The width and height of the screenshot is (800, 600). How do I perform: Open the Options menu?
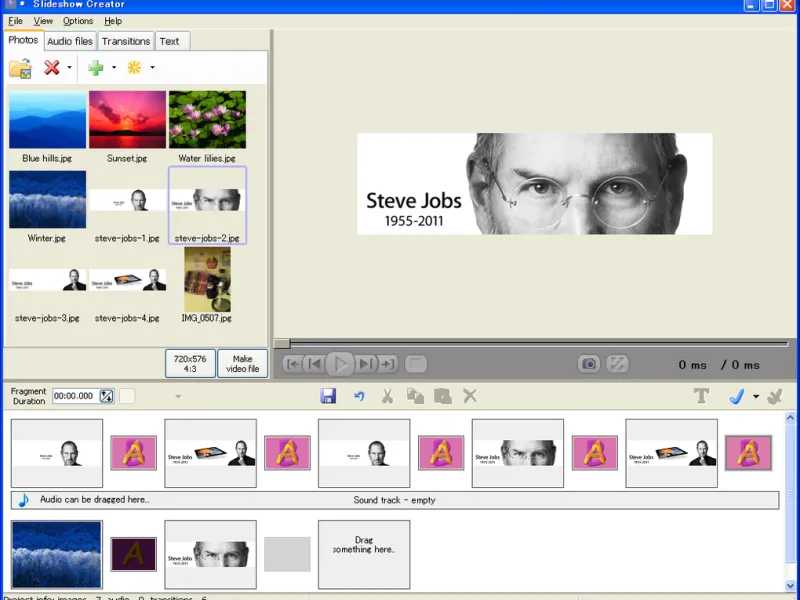point(78,21)
